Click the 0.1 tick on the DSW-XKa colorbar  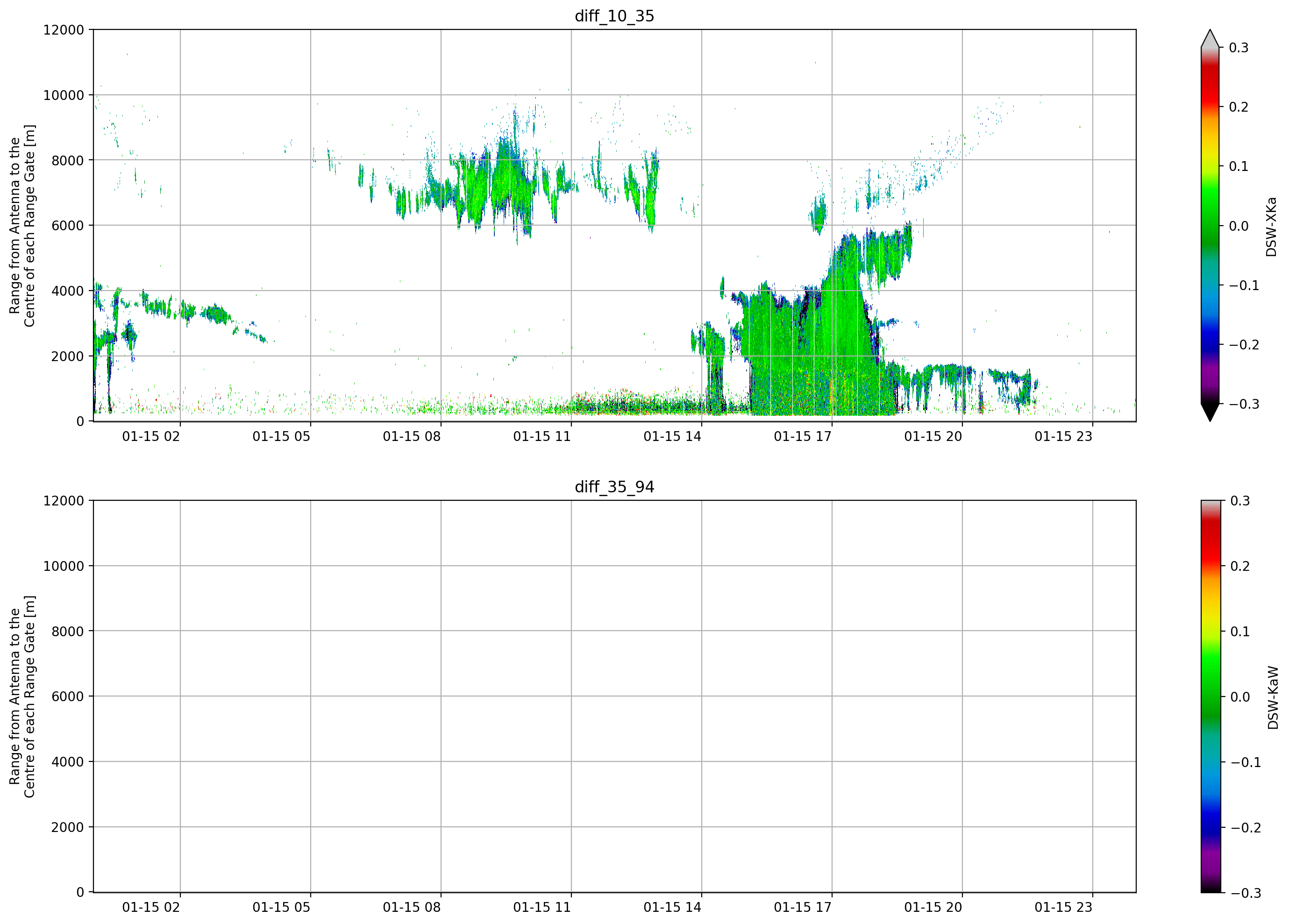coord(1239,166)
